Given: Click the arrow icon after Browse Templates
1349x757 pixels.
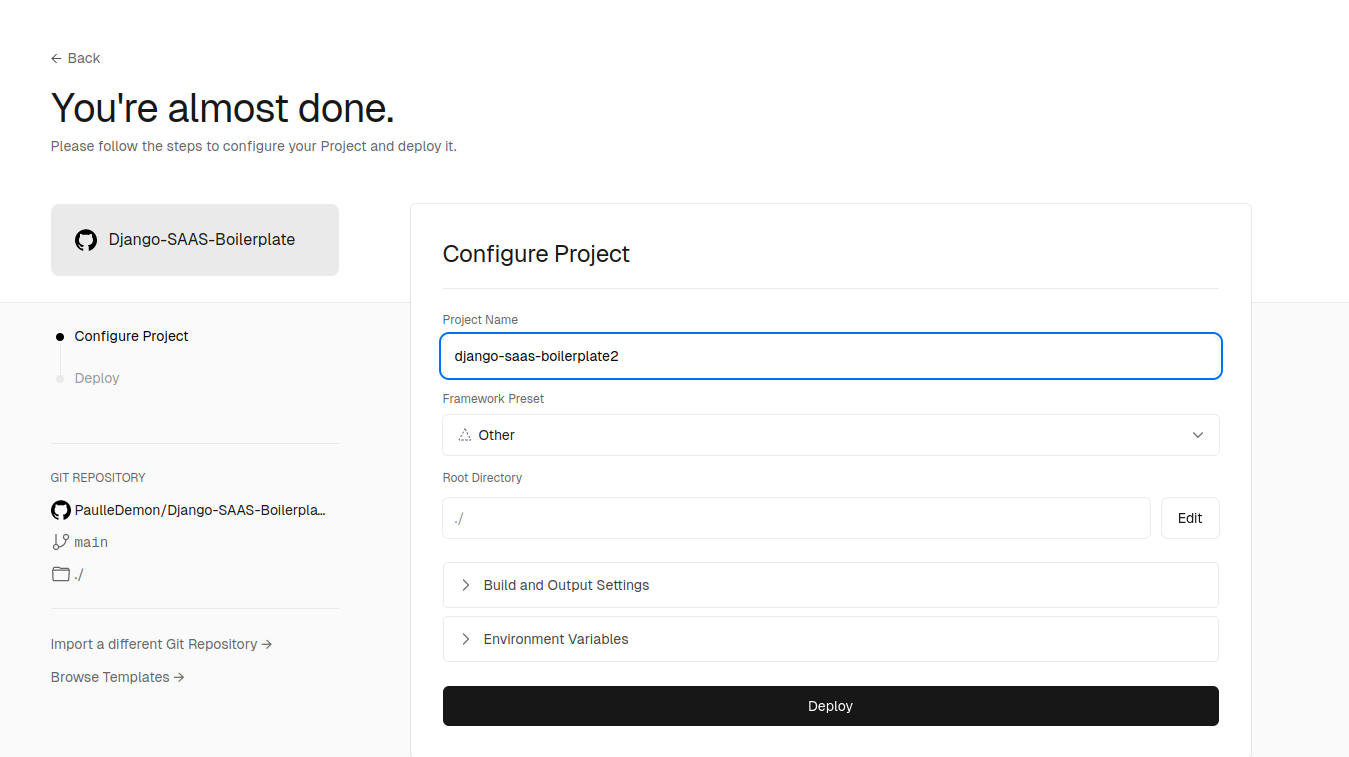Looking at the screenshot, I should click(x=178, y=676).
